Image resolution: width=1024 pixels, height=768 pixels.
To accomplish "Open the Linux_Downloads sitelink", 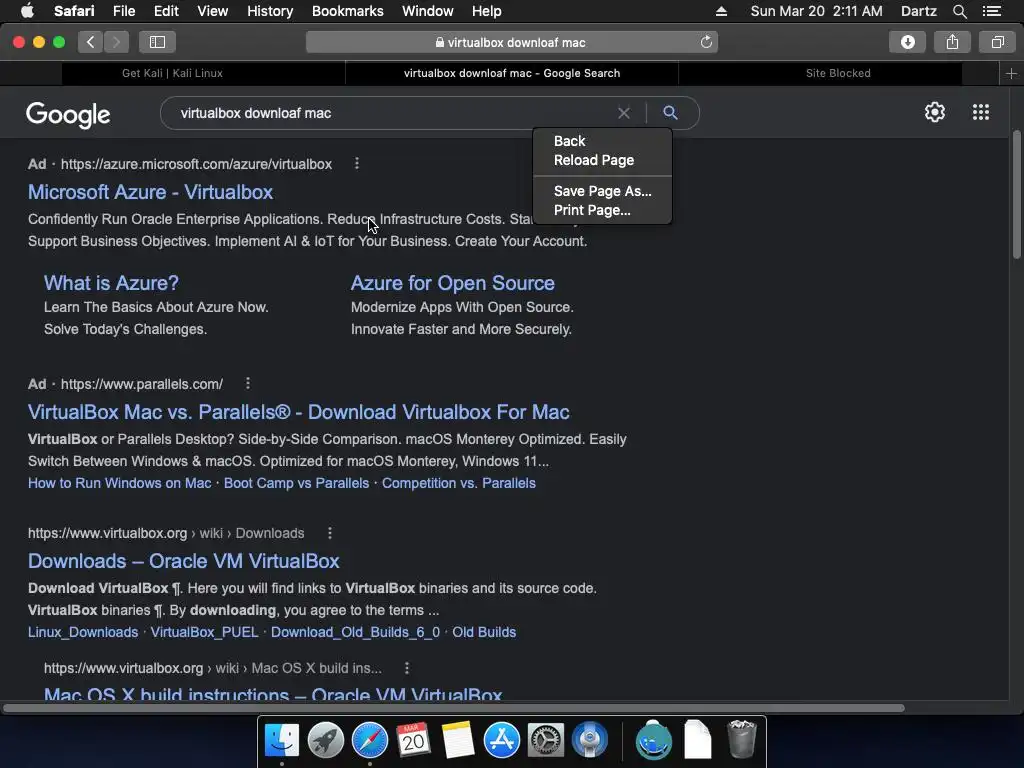I will pyautogui.click(x=83, y=632).
